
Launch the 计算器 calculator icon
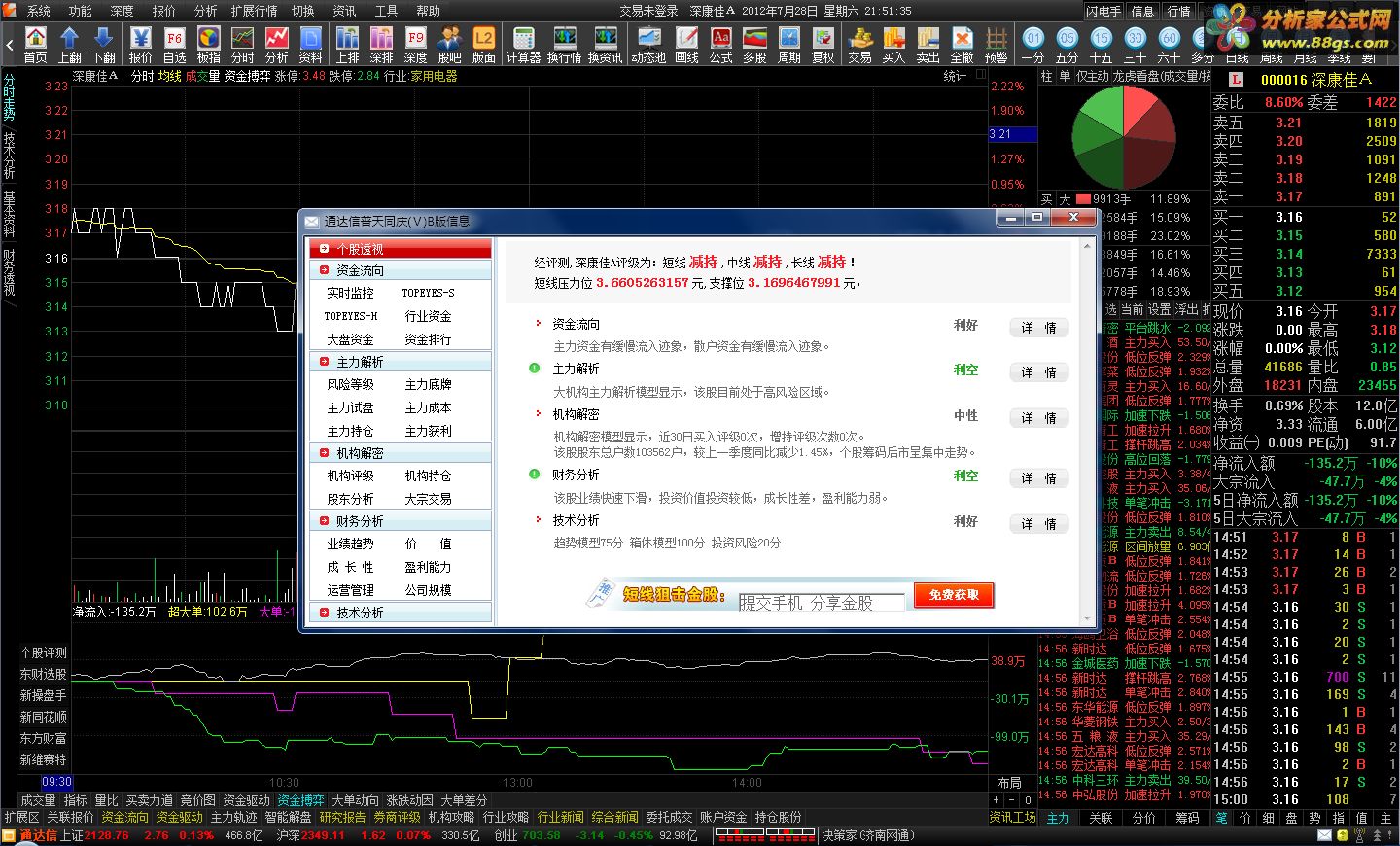point(523,44)
